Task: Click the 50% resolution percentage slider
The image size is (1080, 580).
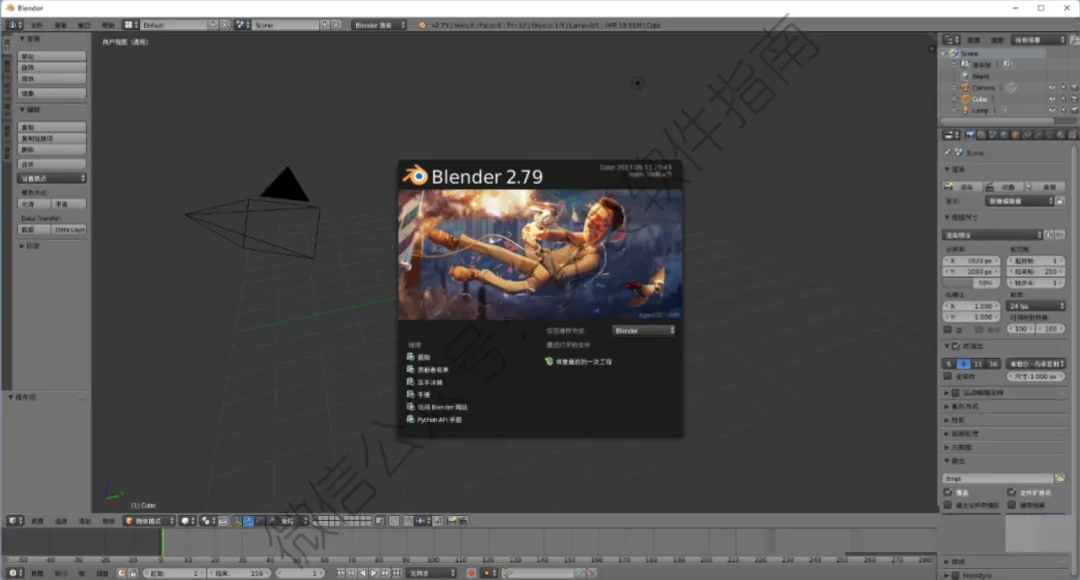Action: click(970, 282)
